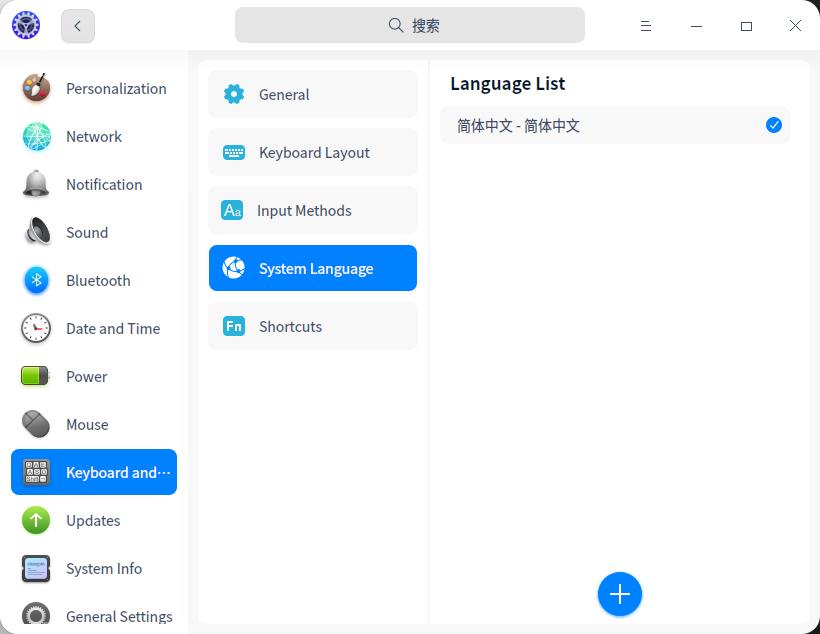Select System Language in the middle panel
The image size is (820, 634).
point(315,268)
